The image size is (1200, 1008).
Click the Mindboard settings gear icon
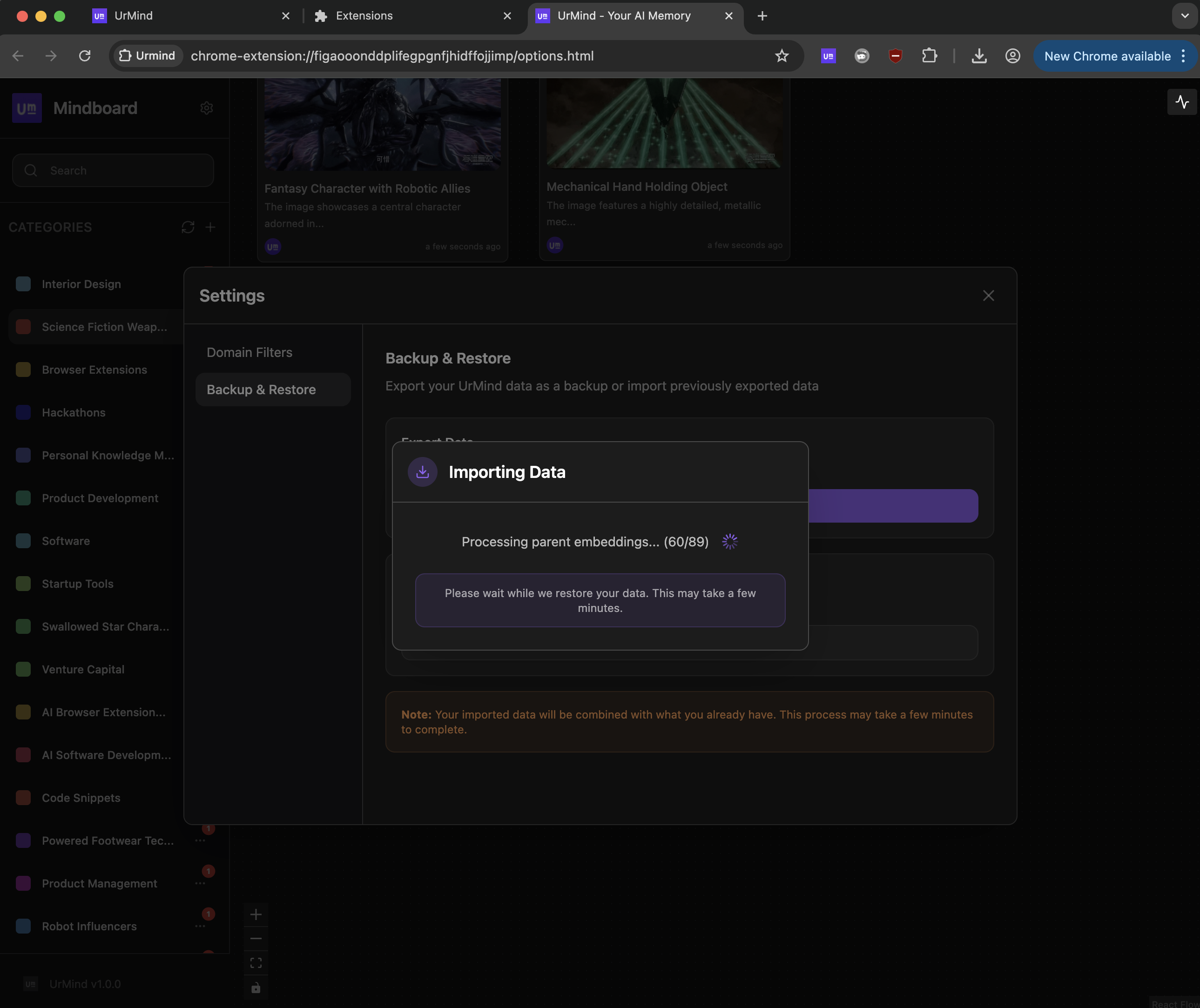point(206,108)
